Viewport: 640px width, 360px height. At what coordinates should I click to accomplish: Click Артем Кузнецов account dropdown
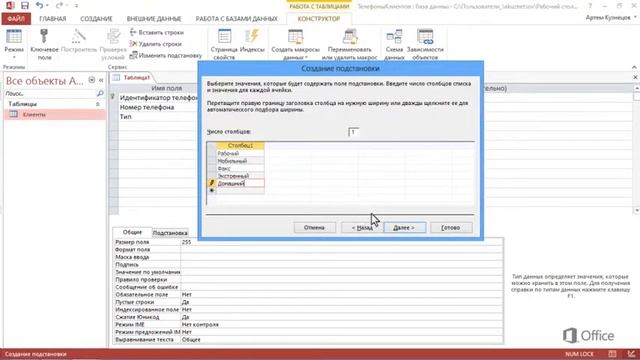click(611, 18)
